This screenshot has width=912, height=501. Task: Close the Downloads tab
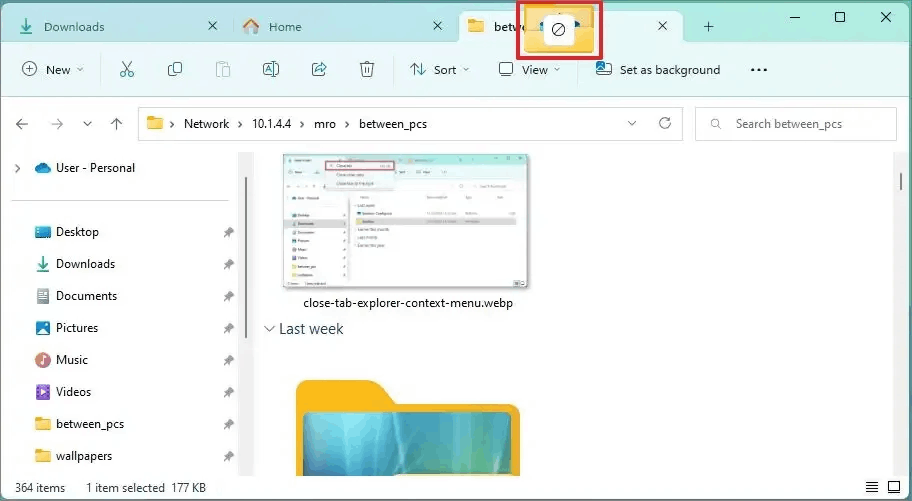click(213, 26)
